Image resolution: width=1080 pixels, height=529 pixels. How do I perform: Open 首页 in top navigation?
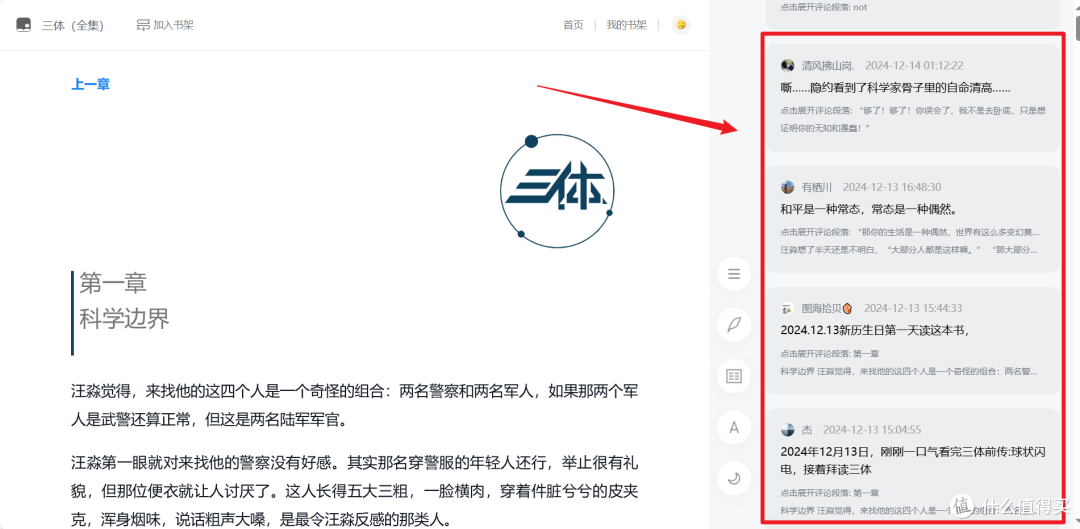[573, 25]
